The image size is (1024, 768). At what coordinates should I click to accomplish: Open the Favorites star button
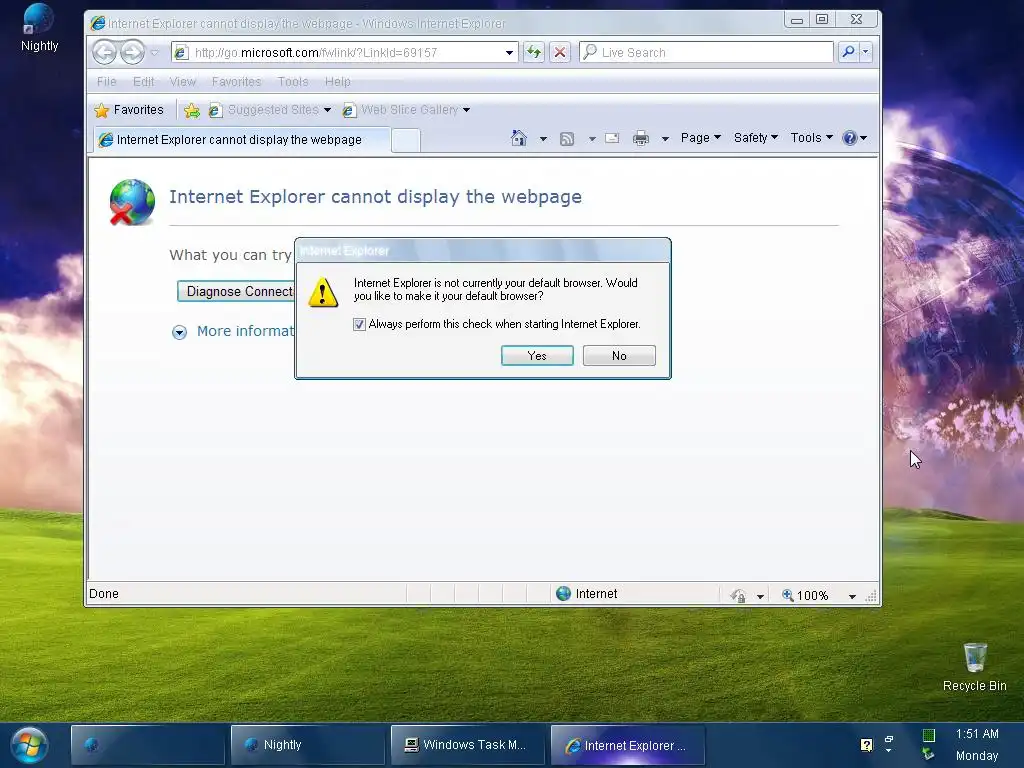click(129, 110)
